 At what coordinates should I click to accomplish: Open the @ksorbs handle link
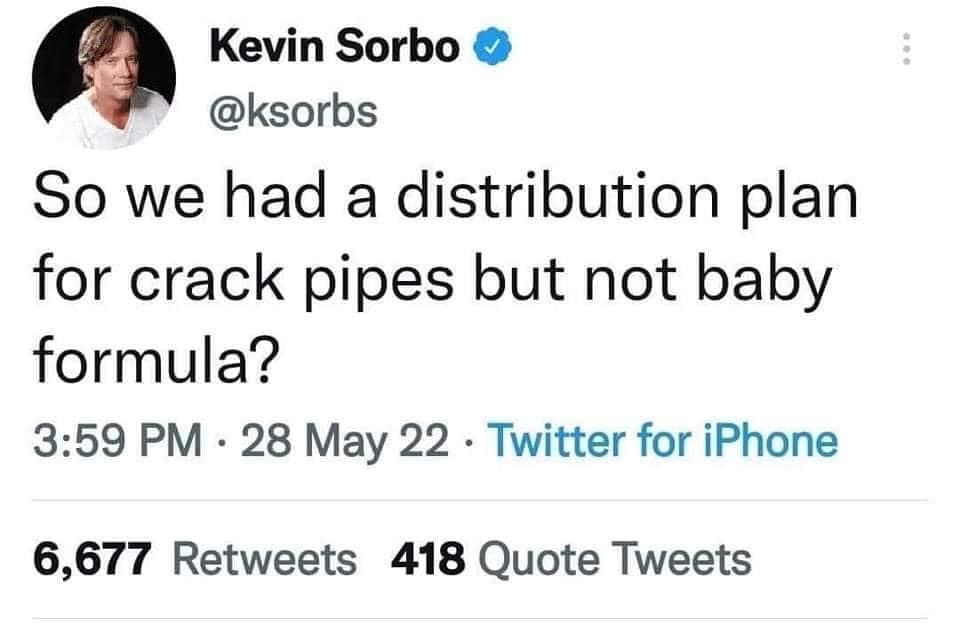(x=293, y=111)
